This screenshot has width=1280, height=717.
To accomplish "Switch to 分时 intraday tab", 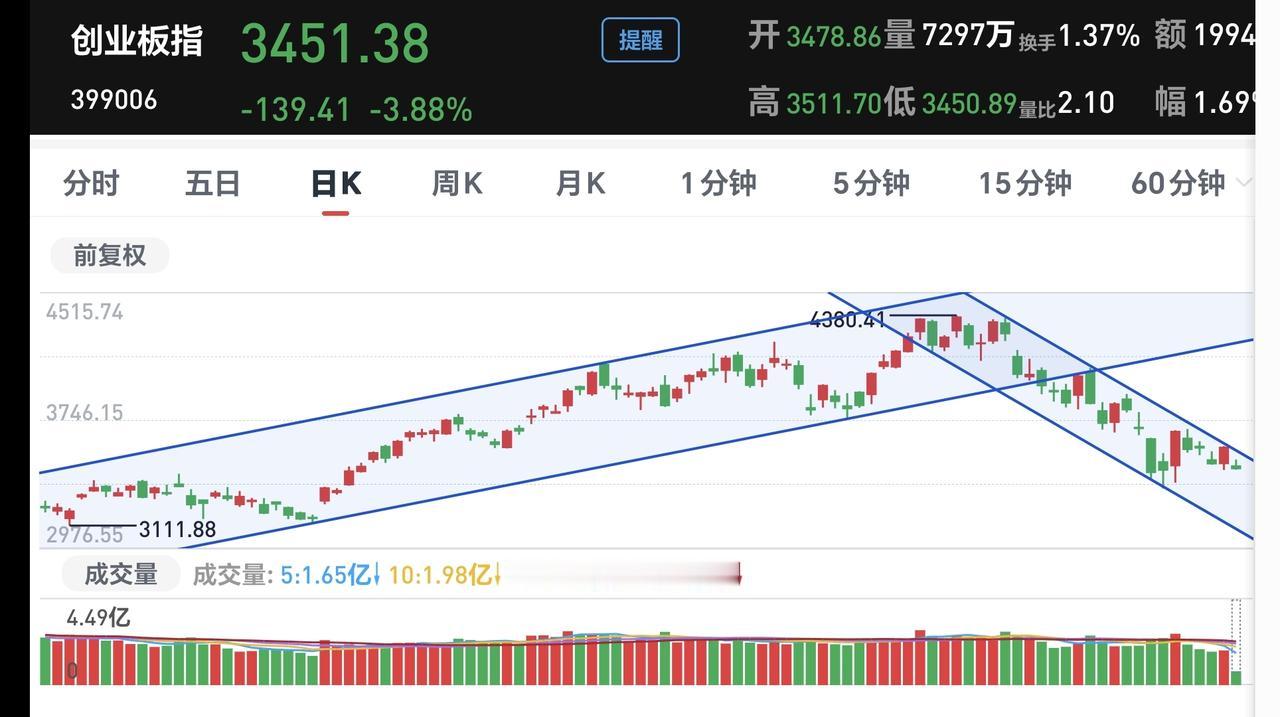I will coord(91,183).
